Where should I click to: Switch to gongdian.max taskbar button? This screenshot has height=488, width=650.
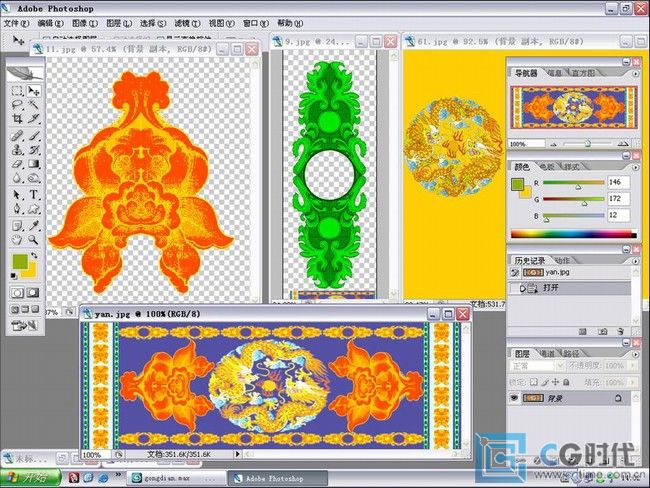point(175,478)
